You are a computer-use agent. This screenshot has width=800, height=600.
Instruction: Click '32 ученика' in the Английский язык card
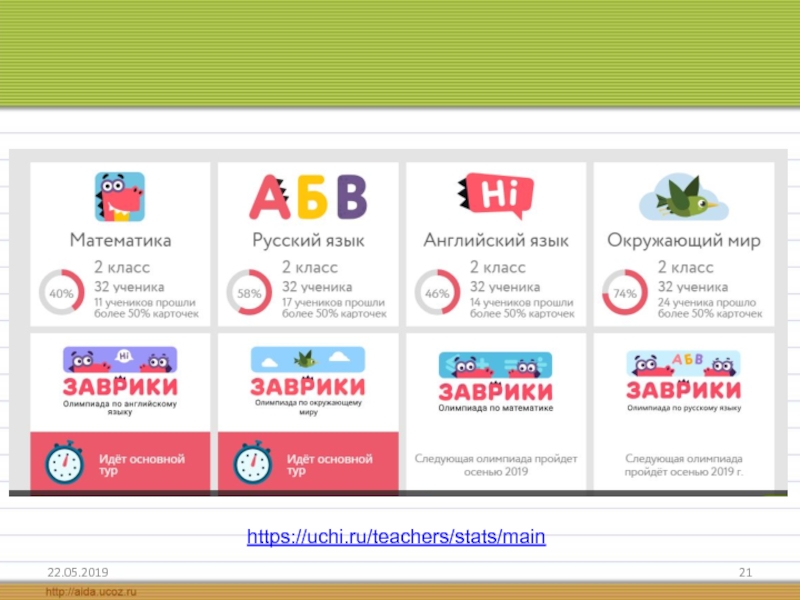pos(505,287)
